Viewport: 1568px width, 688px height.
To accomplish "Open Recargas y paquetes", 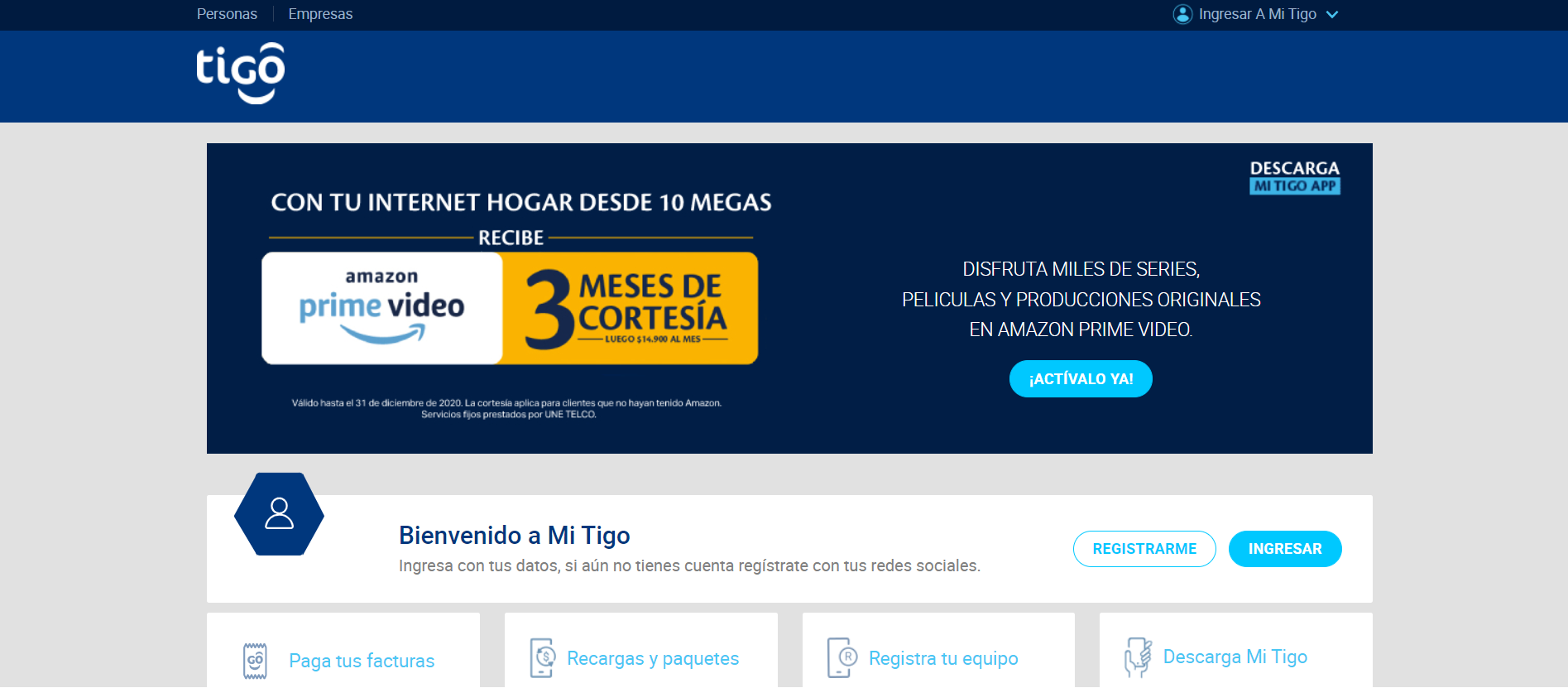I will (653, 658).
